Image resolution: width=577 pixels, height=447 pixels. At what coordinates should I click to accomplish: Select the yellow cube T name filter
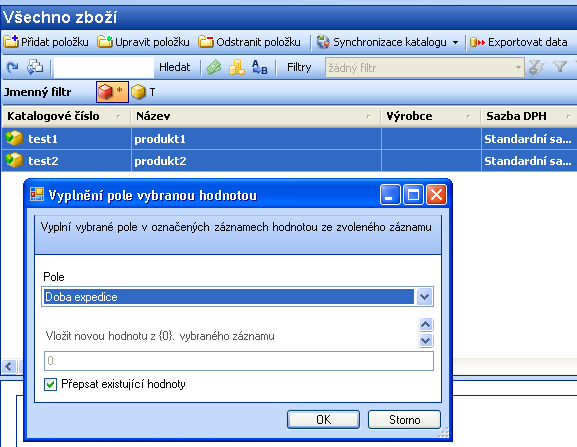pos(144,92)
